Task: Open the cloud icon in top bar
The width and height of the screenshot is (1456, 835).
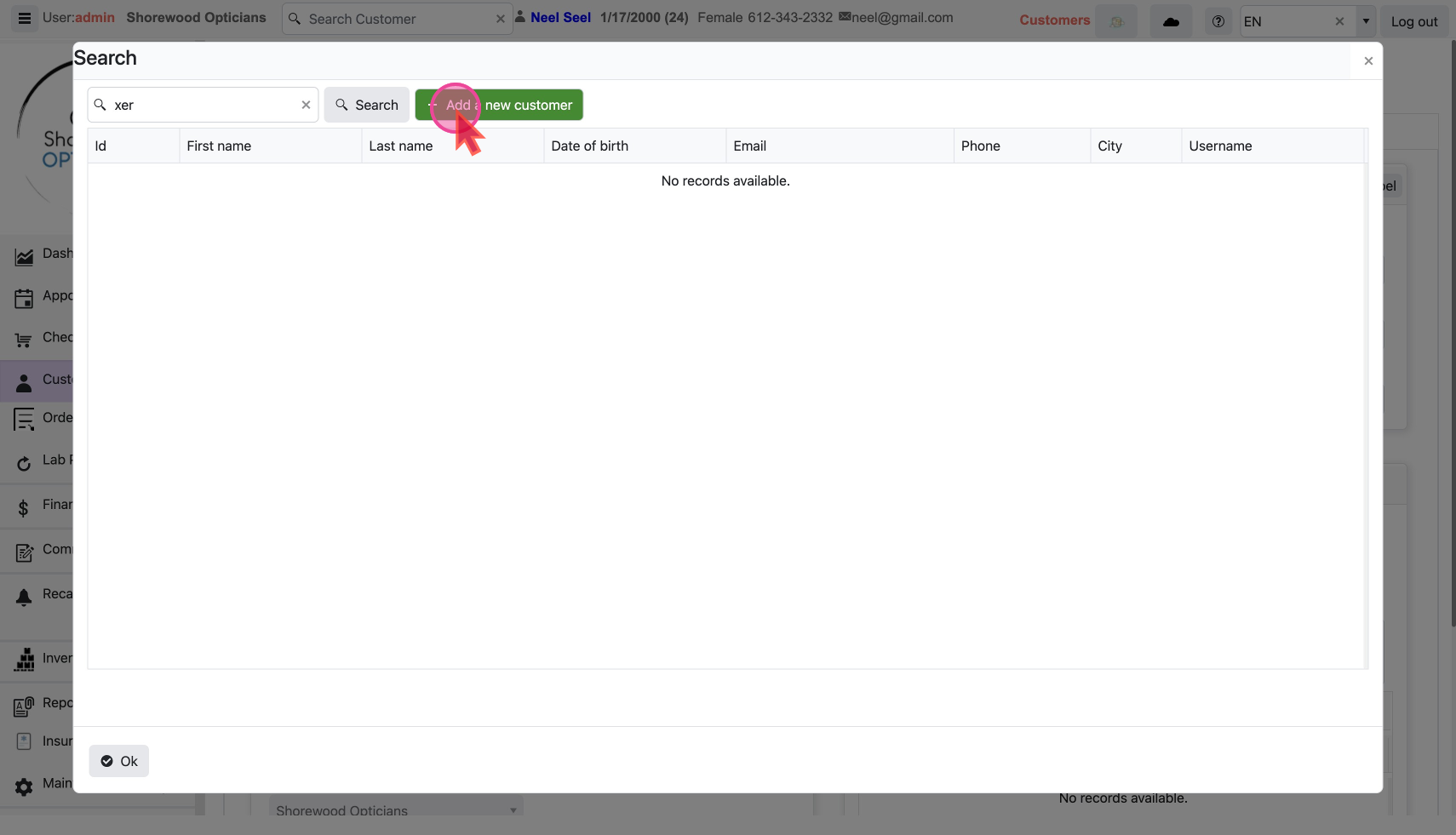Action: [1171, 21]
